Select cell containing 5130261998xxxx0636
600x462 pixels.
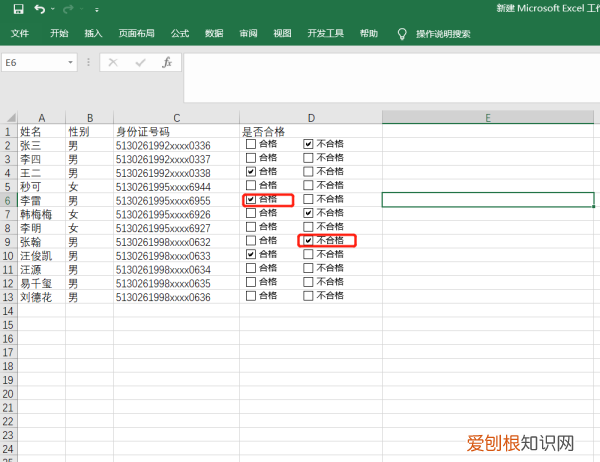176,297
